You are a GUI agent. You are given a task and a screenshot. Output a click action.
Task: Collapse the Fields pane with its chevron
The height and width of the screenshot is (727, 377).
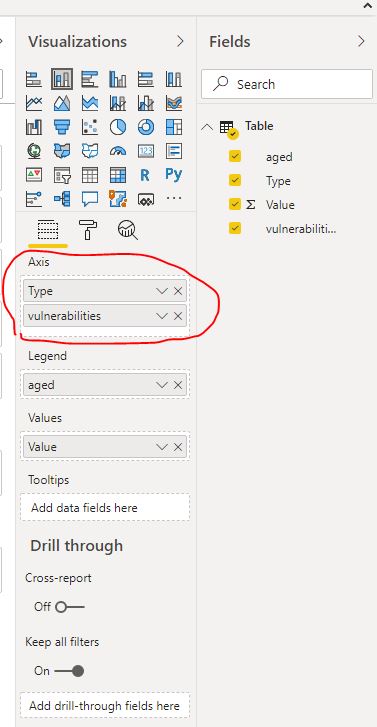[x=361, y=41]
